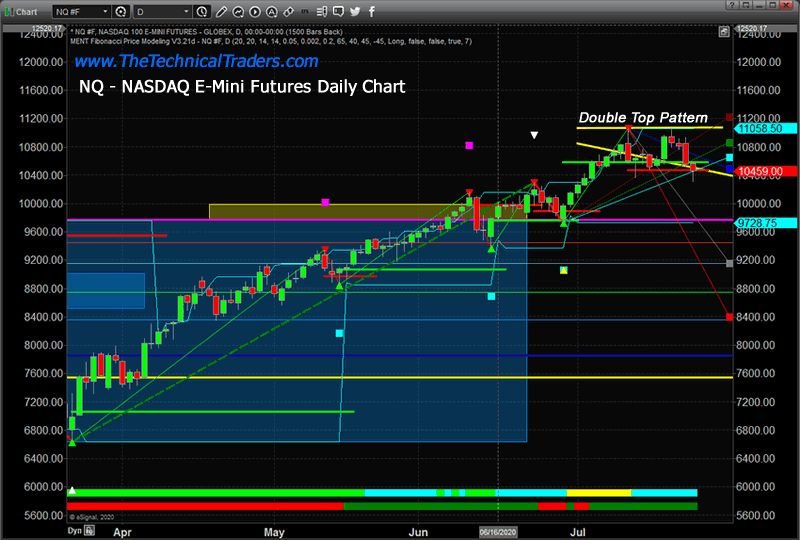Click the NQ #F NASDAQ 100 E-MINI FUTURES label

point(206,32)
